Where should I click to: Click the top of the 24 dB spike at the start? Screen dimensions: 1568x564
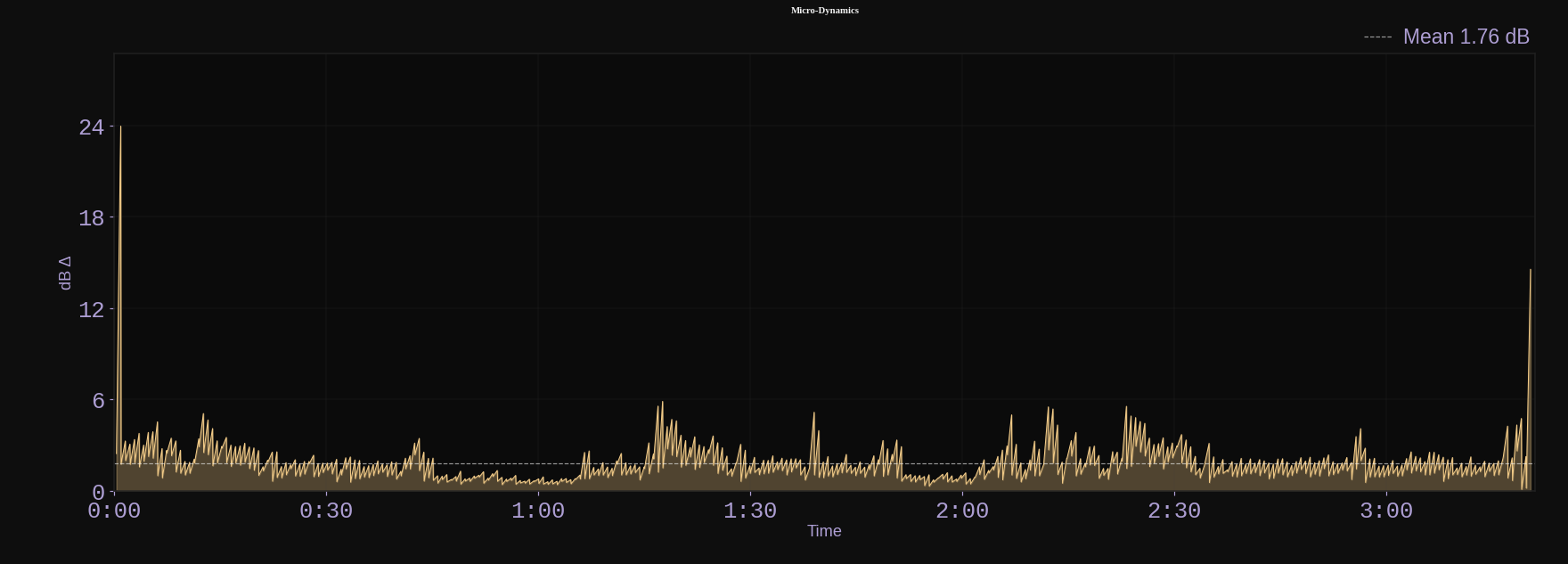pos(120,127)
